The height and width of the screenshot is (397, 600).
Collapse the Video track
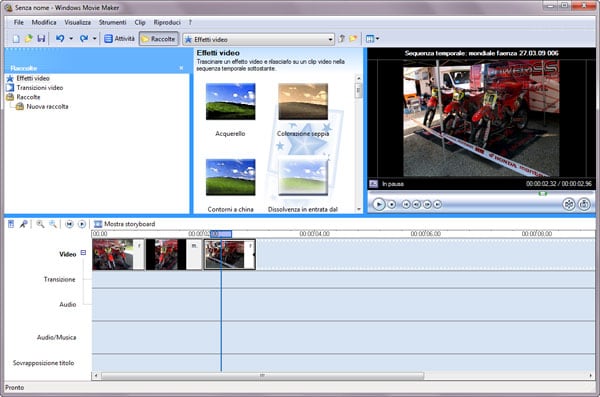click(83, 253)
